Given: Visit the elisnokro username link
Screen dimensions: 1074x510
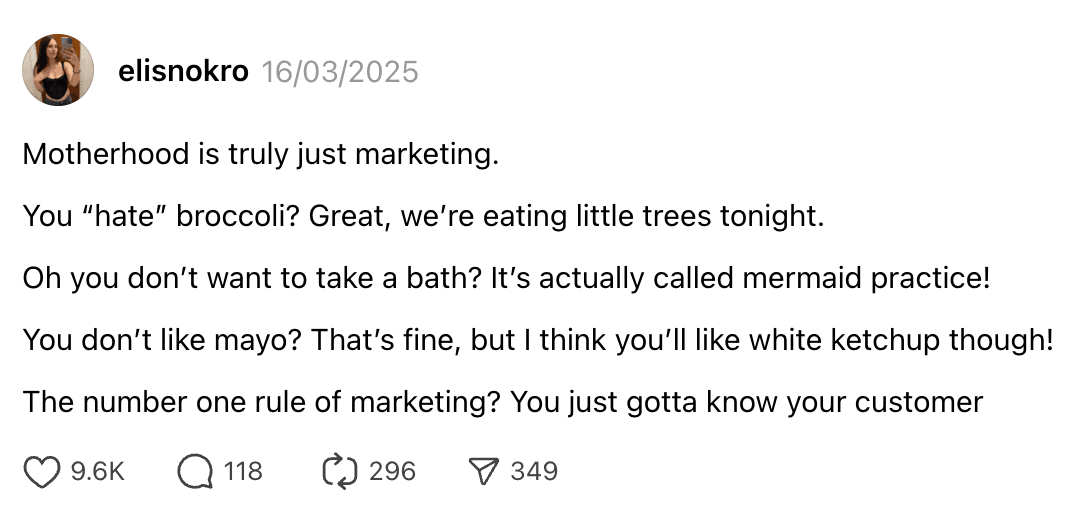Looking at the screenshot, I should [183, 72].
